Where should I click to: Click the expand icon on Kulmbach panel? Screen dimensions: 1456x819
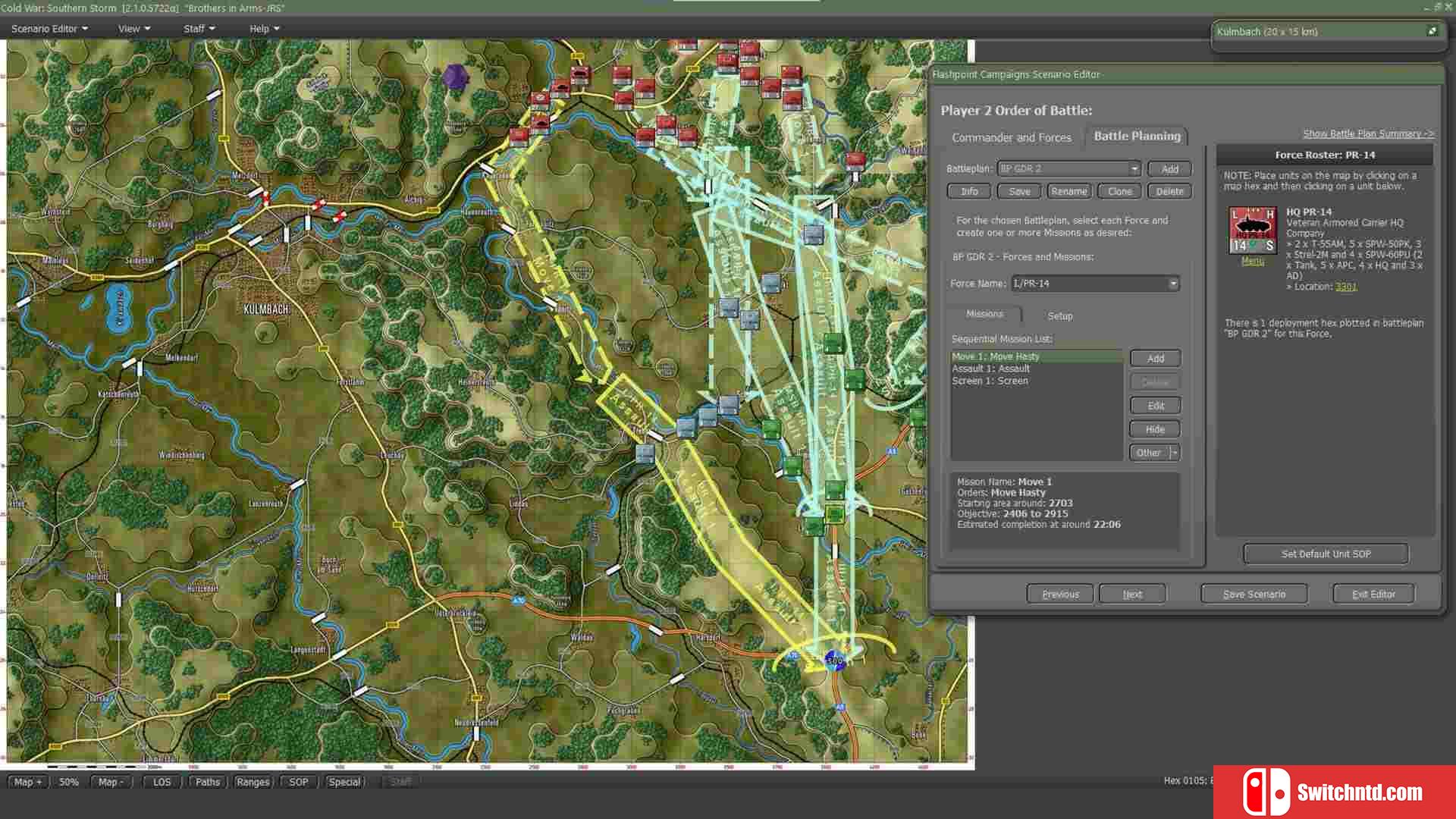[1432, 31]
